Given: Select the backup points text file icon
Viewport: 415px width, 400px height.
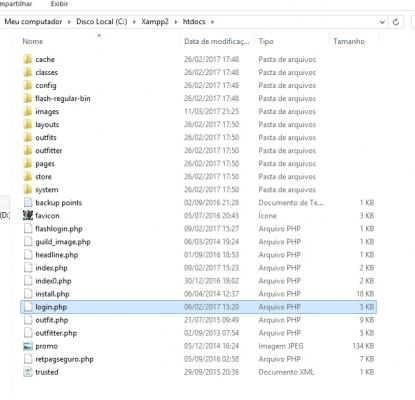Looking at the screenshot, I should click(28, 202).
